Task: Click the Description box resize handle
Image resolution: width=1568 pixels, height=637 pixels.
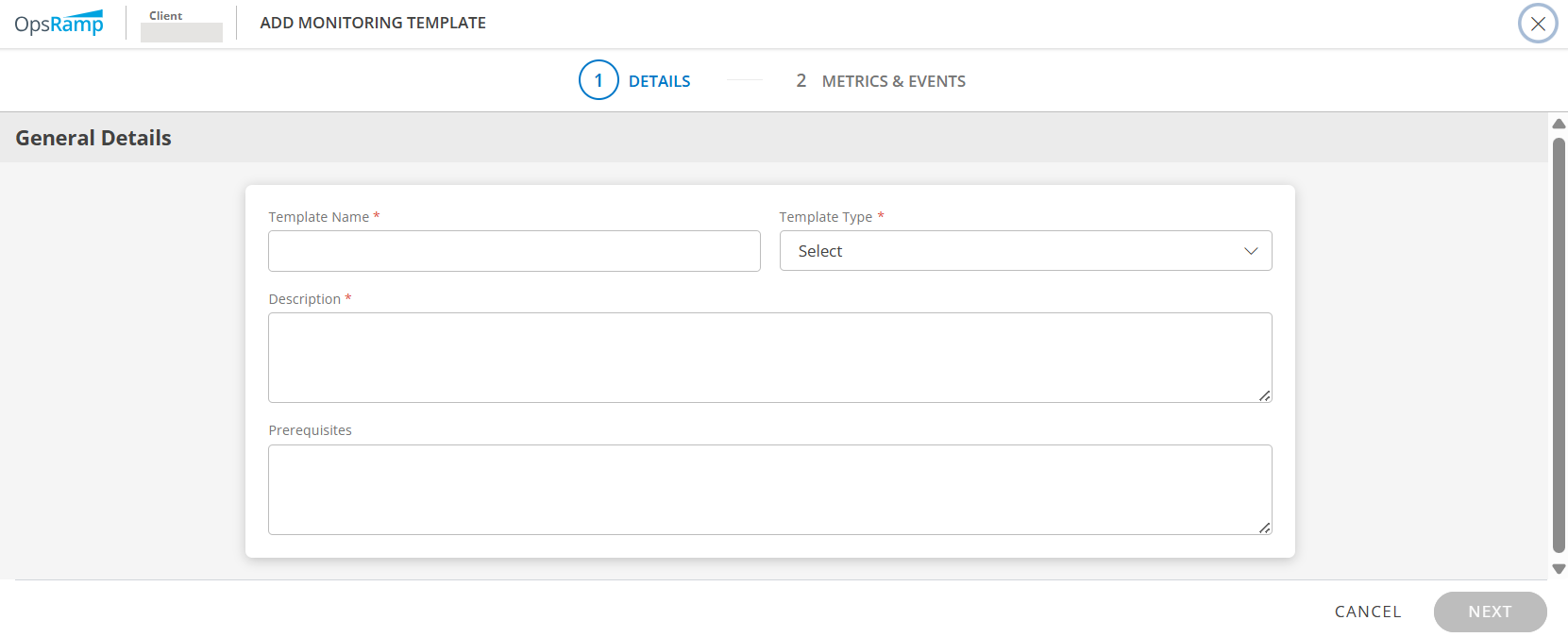Action: (1264, 395)
